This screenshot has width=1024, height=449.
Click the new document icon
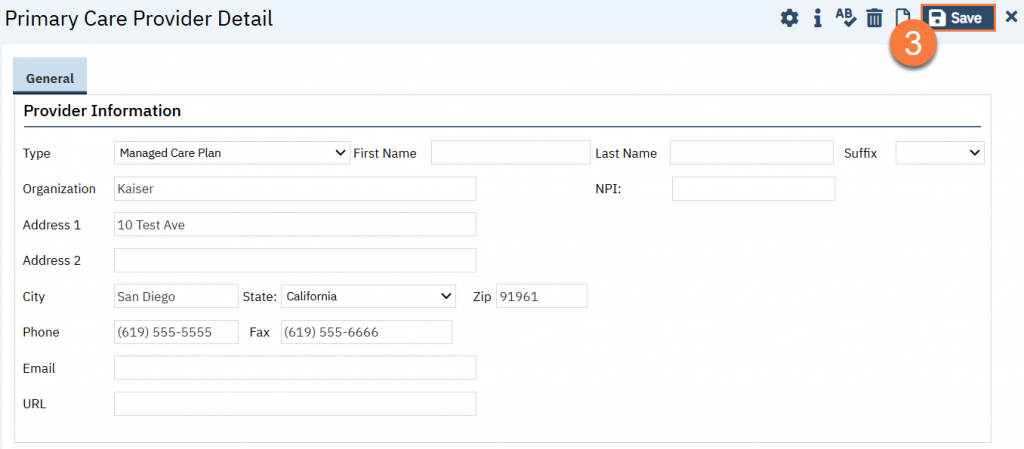click(x=902, y=17)
